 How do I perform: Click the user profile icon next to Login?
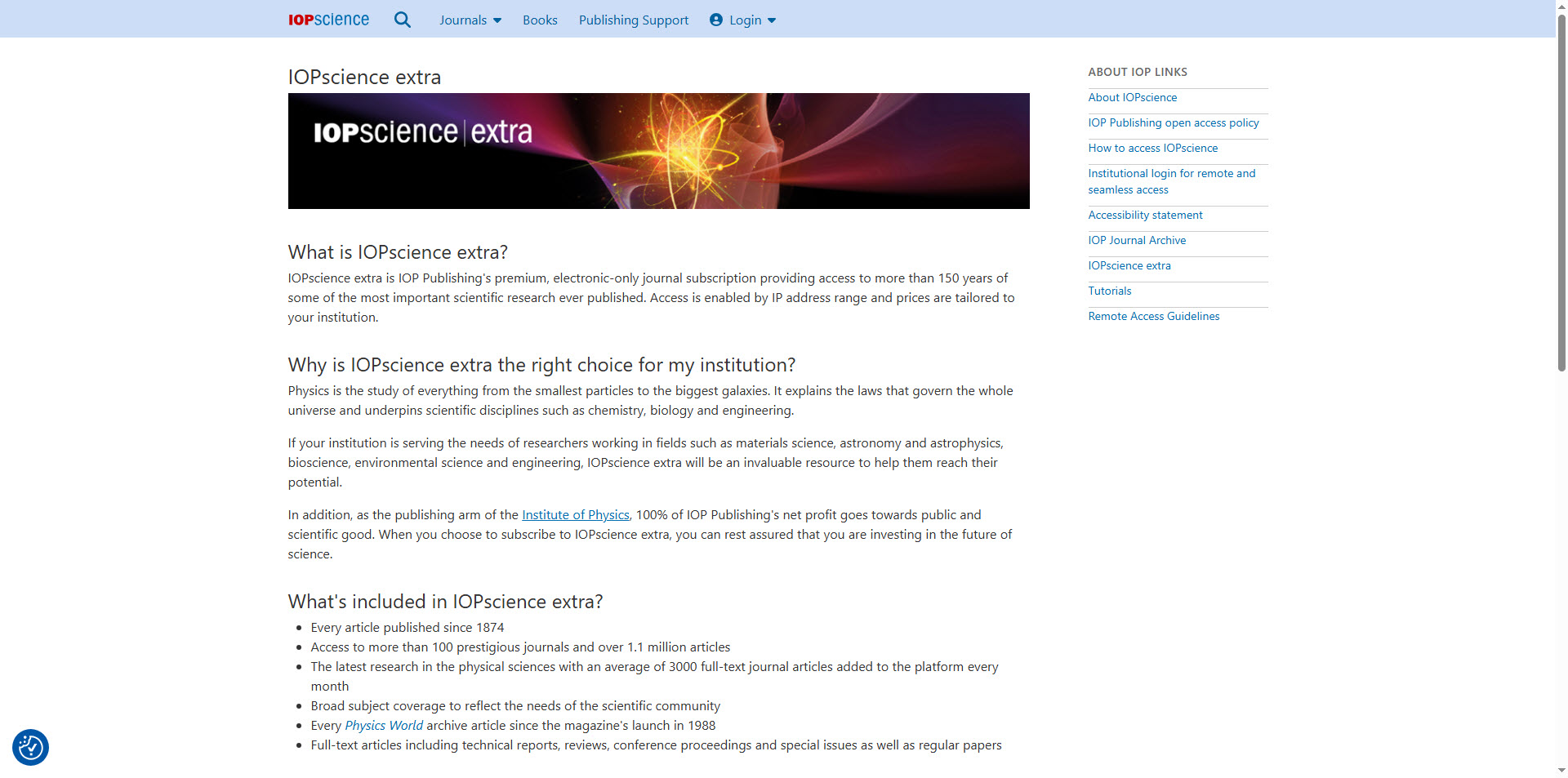tap(715, 20)
